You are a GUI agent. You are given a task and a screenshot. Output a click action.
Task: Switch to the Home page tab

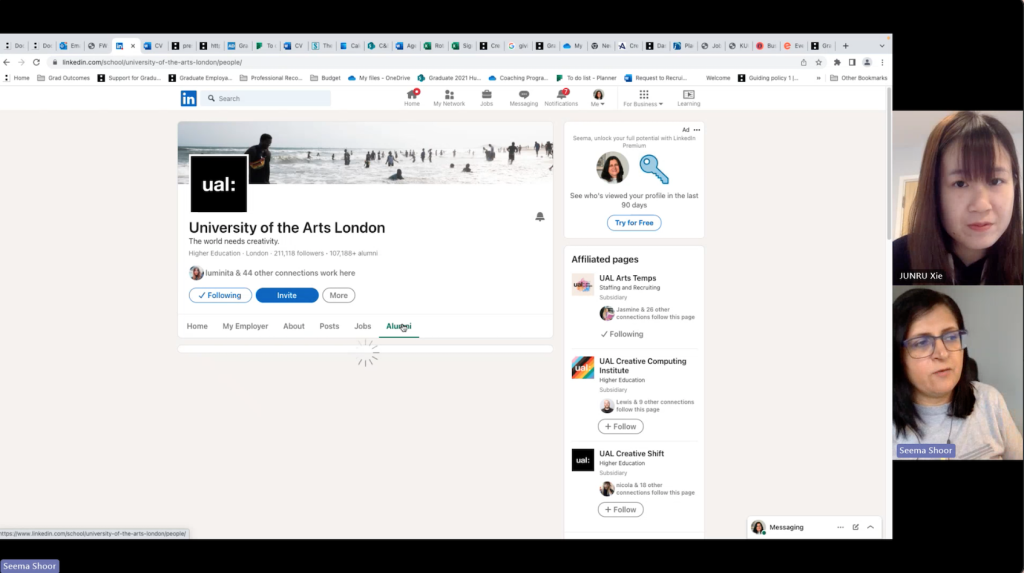[x=197, y=326]
